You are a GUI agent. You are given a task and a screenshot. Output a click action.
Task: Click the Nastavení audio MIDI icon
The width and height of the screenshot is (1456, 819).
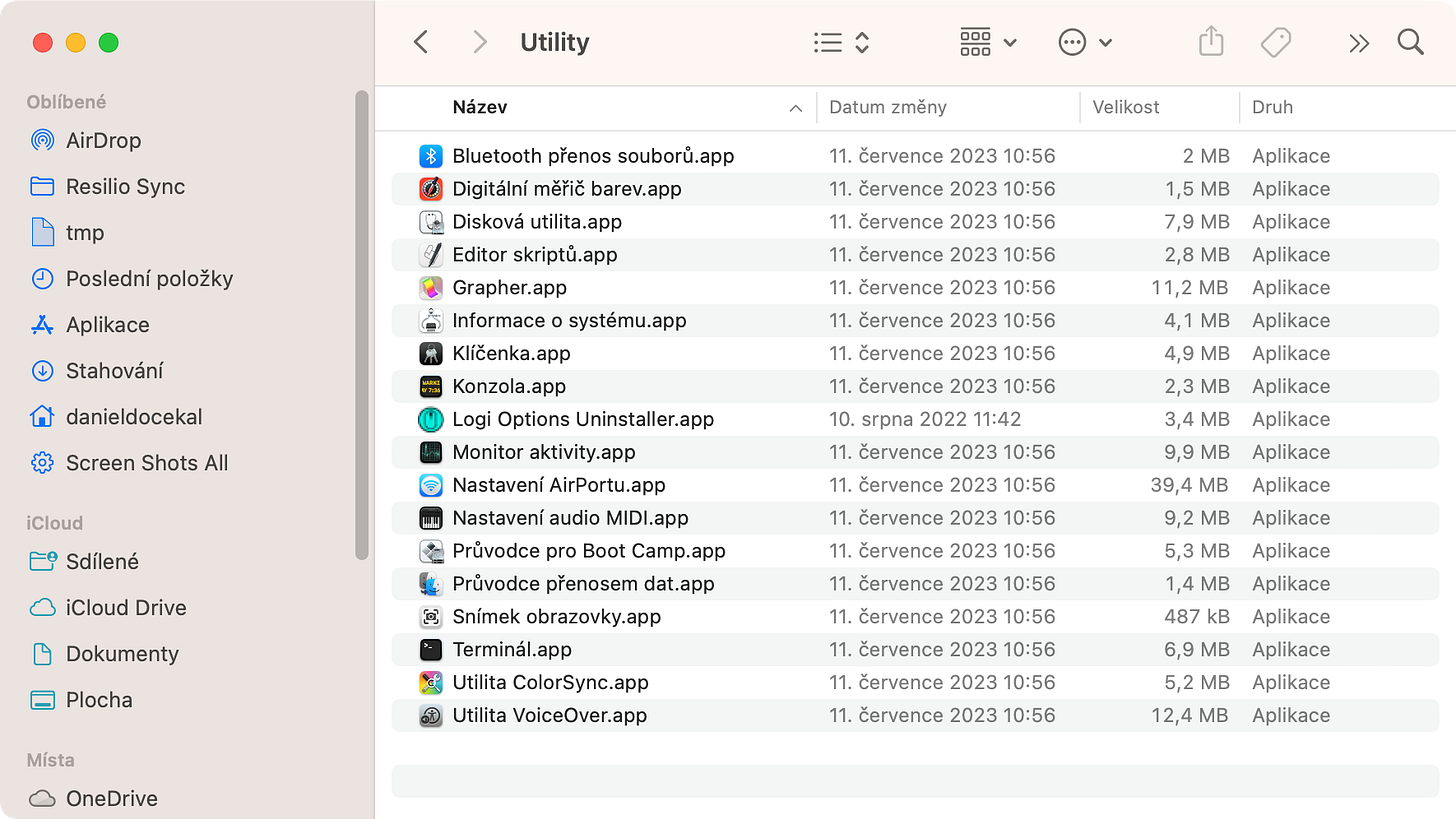(x=431, y=519)
